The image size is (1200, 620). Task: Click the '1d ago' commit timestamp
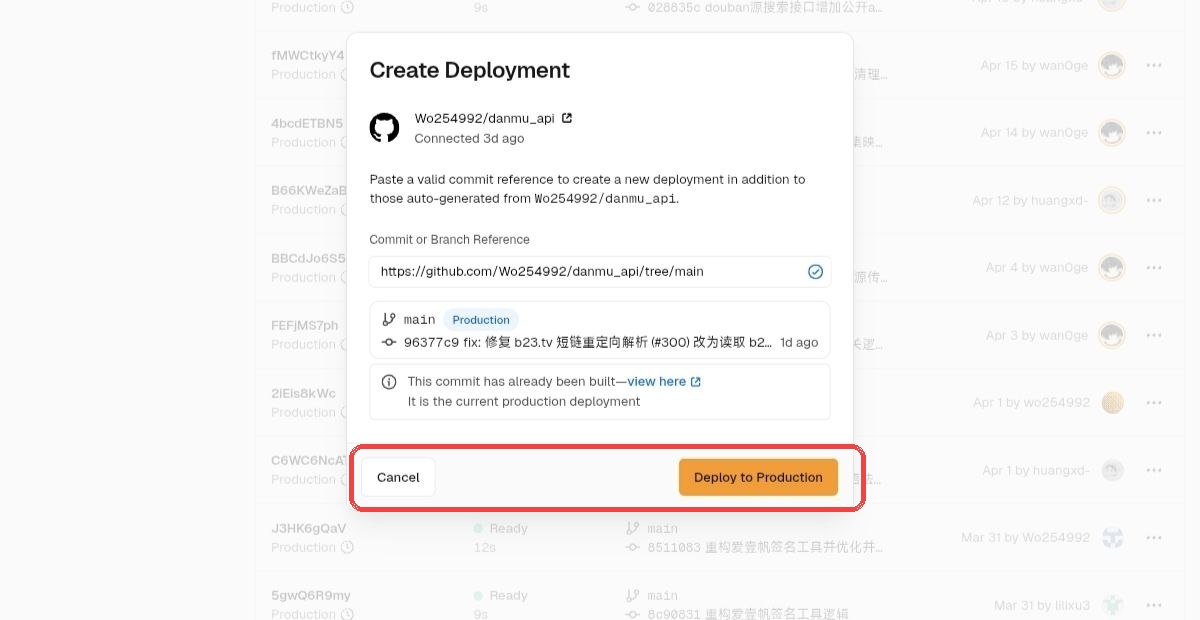[799, 342]
